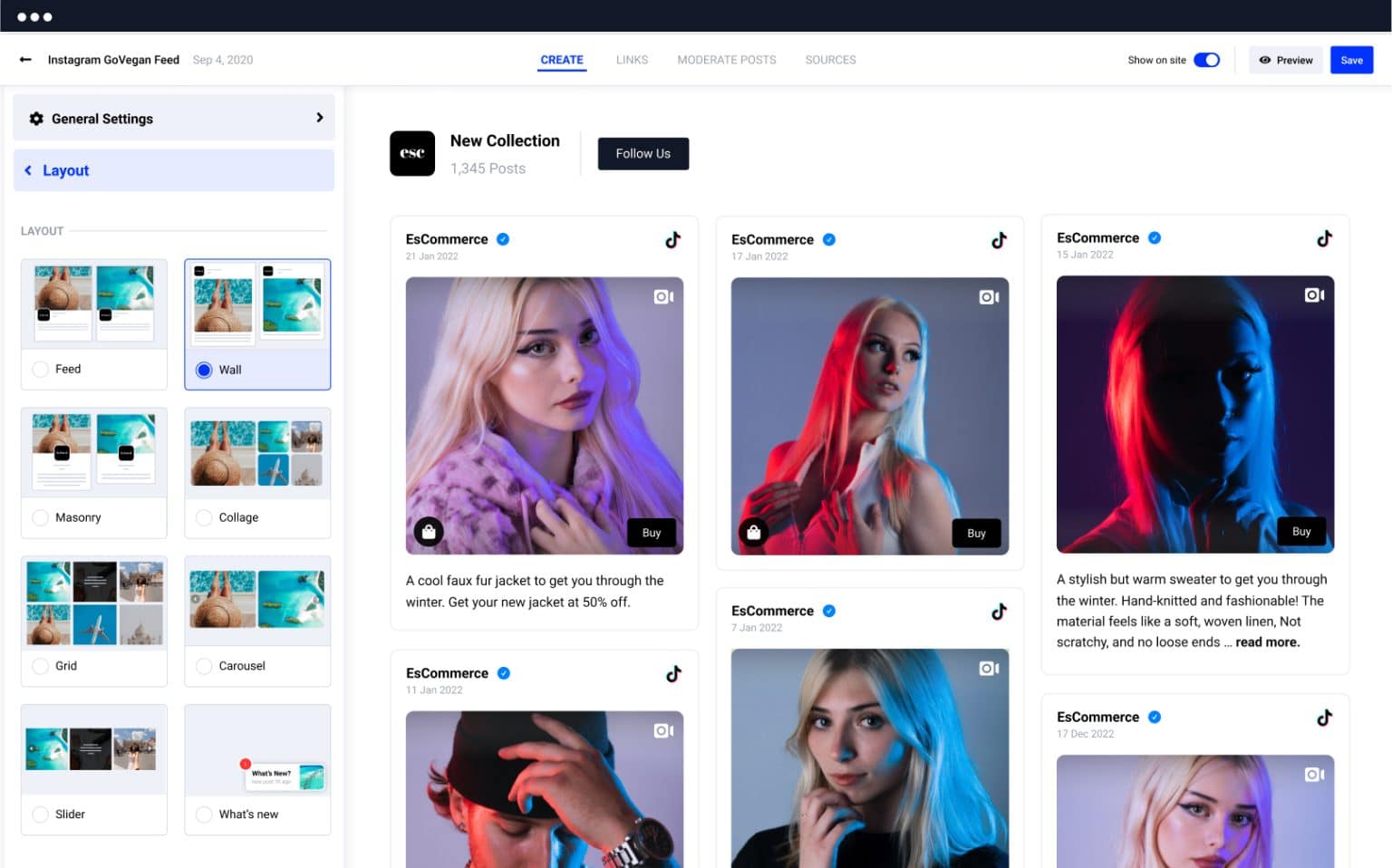This screenshot has height=868, width=1392.
Task: Click the Wall layout thumbnail preview
Action: click(x=257, y=303)
